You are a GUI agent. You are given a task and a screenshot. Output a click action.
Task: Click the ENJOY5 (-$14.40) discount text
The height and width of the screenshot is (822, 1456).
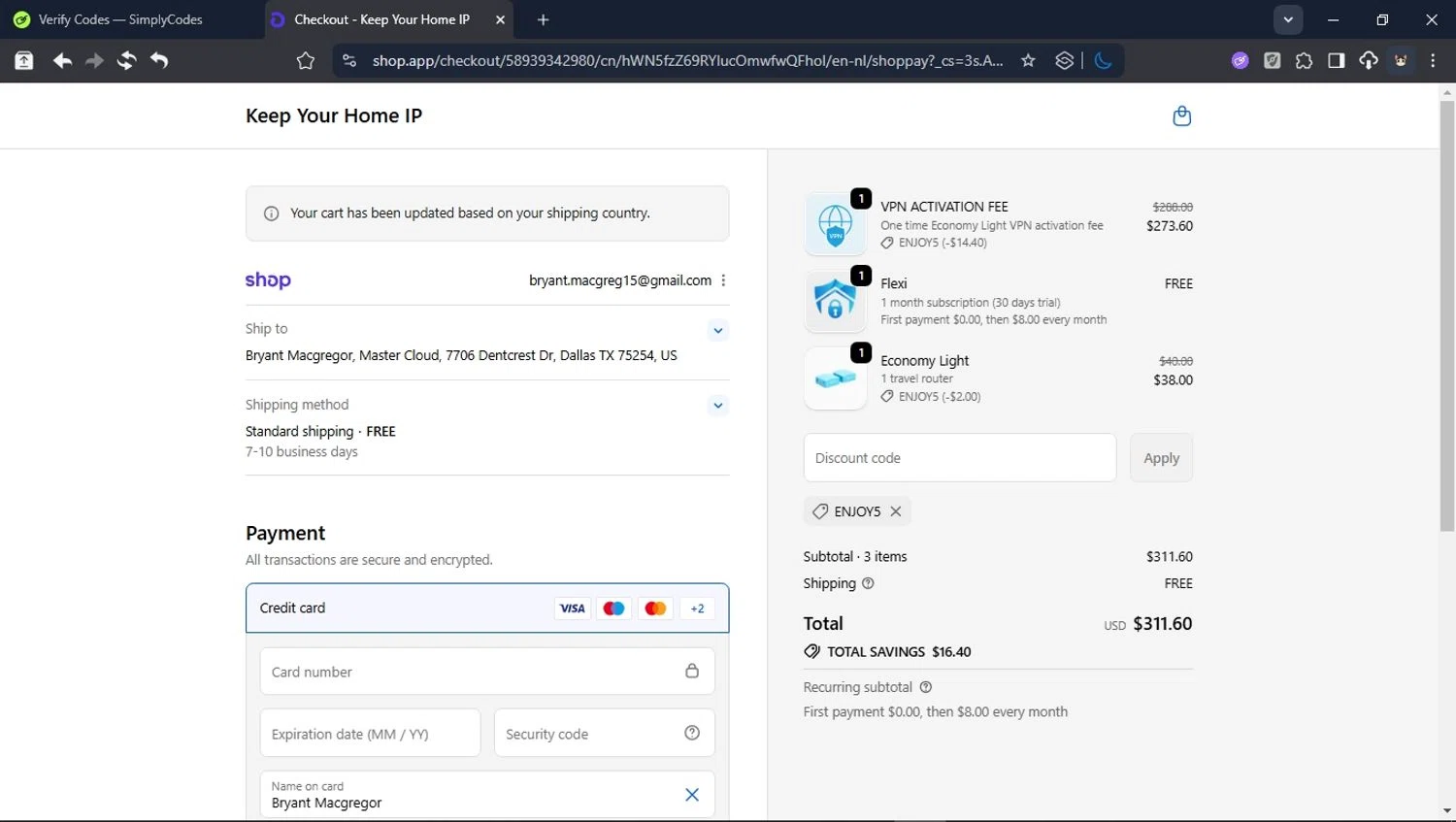[943, 243]
